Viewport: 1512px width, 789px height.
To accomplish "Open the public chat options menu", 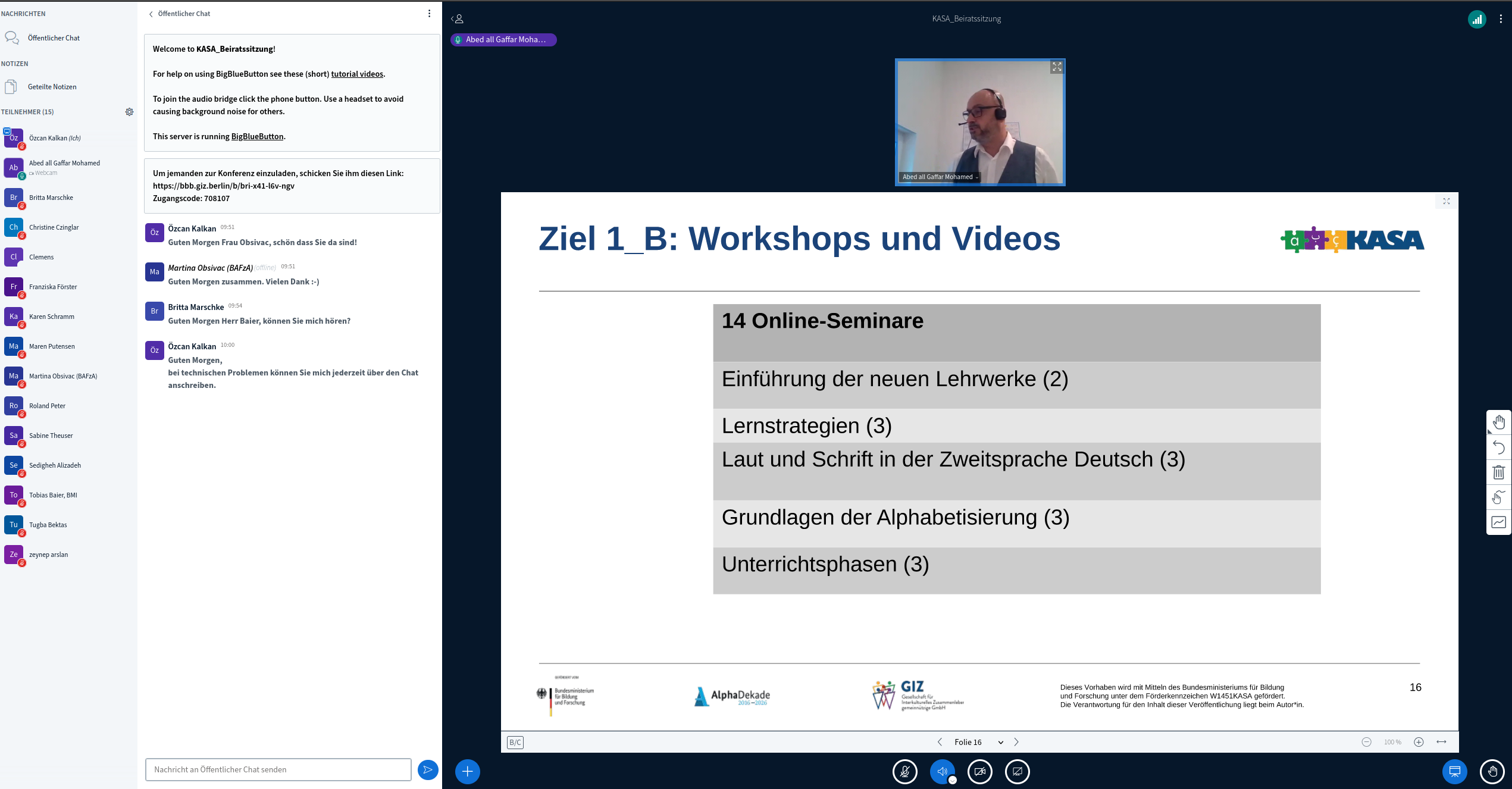I will (x=429, y=14).
